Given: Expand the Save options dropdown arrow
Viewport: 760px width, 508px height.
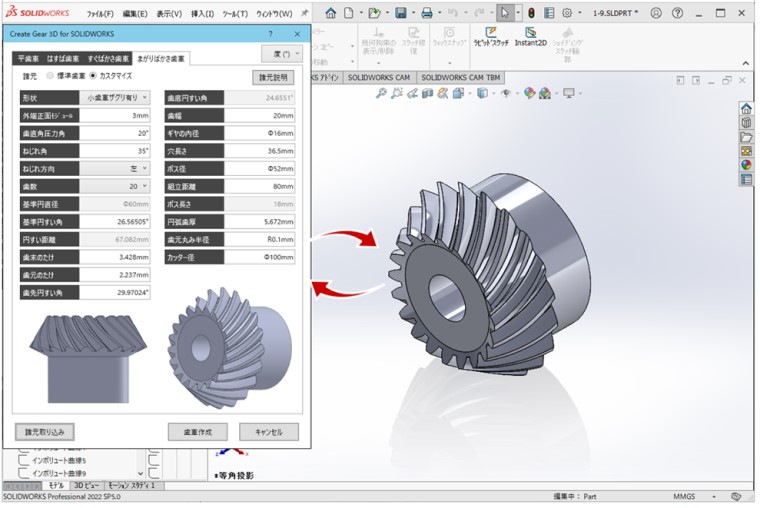Looking at the screenshot, I should click(413, 13).
